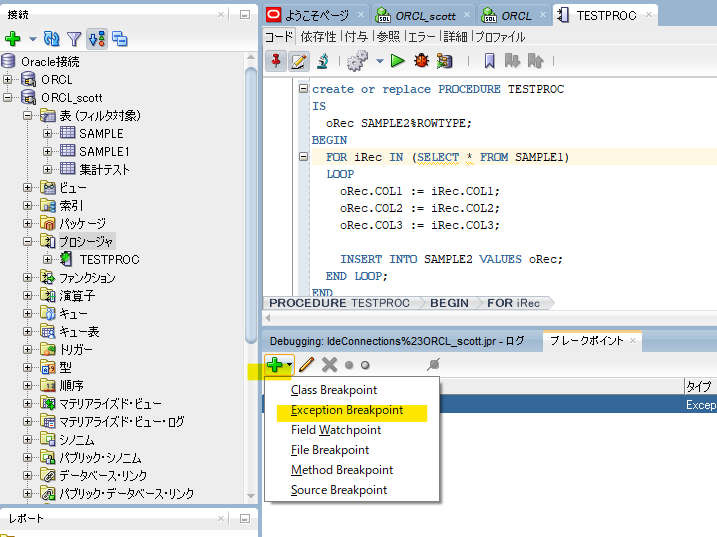Click the BEGIN breadcrumb below the editor
The width and height of the screenshot is (717, 537).
point(449,303)
